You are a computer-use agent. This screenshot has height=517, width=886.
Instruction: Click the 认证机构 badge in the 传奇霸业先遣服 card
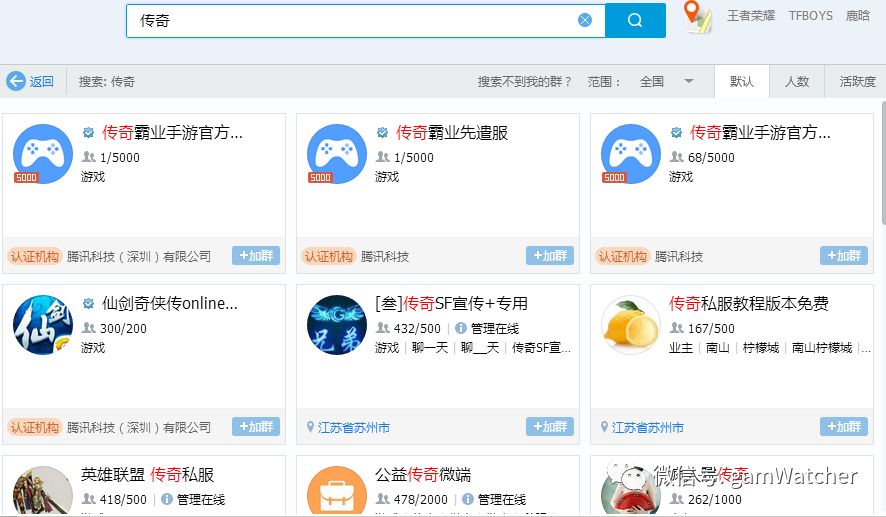(328, 257)
